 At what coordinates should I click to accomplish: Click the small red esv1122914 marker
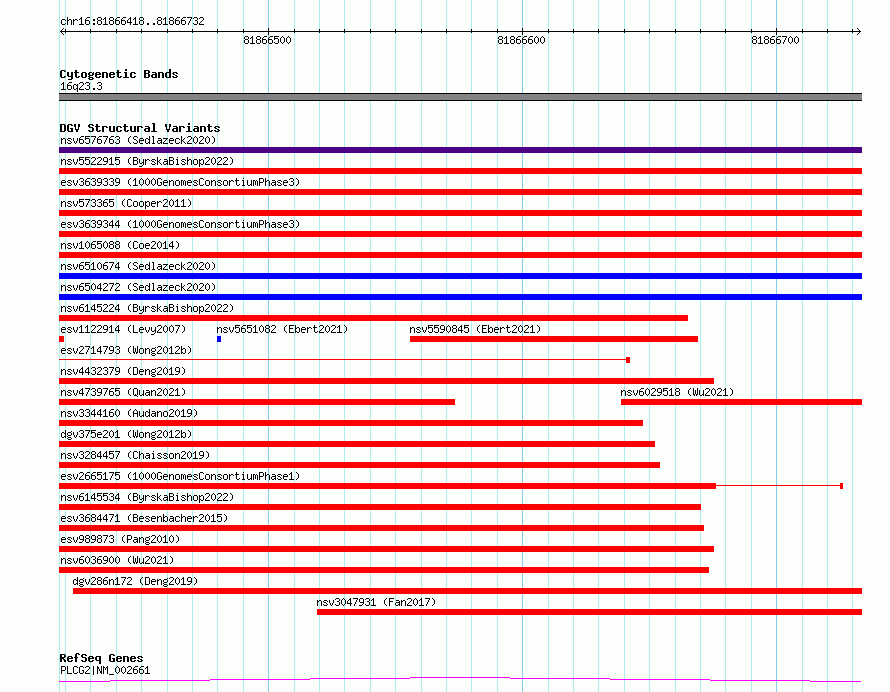coord(61,339)
